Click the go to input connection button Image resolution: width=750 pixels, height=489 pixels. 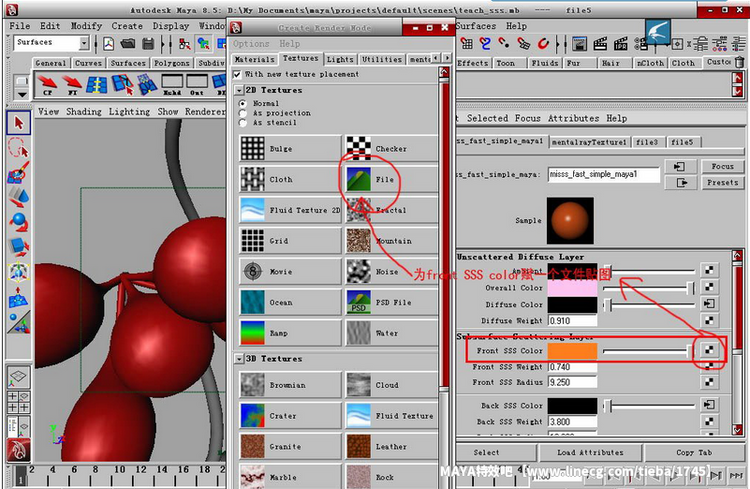680,167
